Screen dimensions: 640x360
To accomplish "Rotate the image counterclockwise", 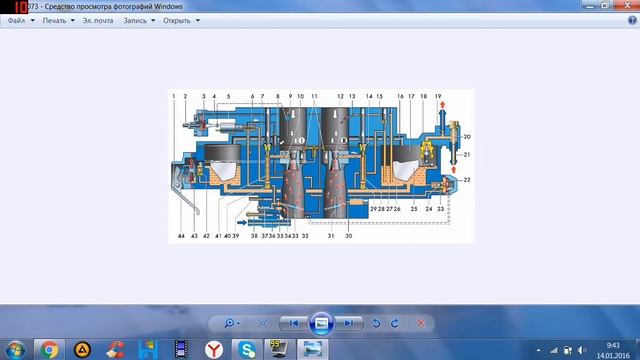I will pos(376,323).
